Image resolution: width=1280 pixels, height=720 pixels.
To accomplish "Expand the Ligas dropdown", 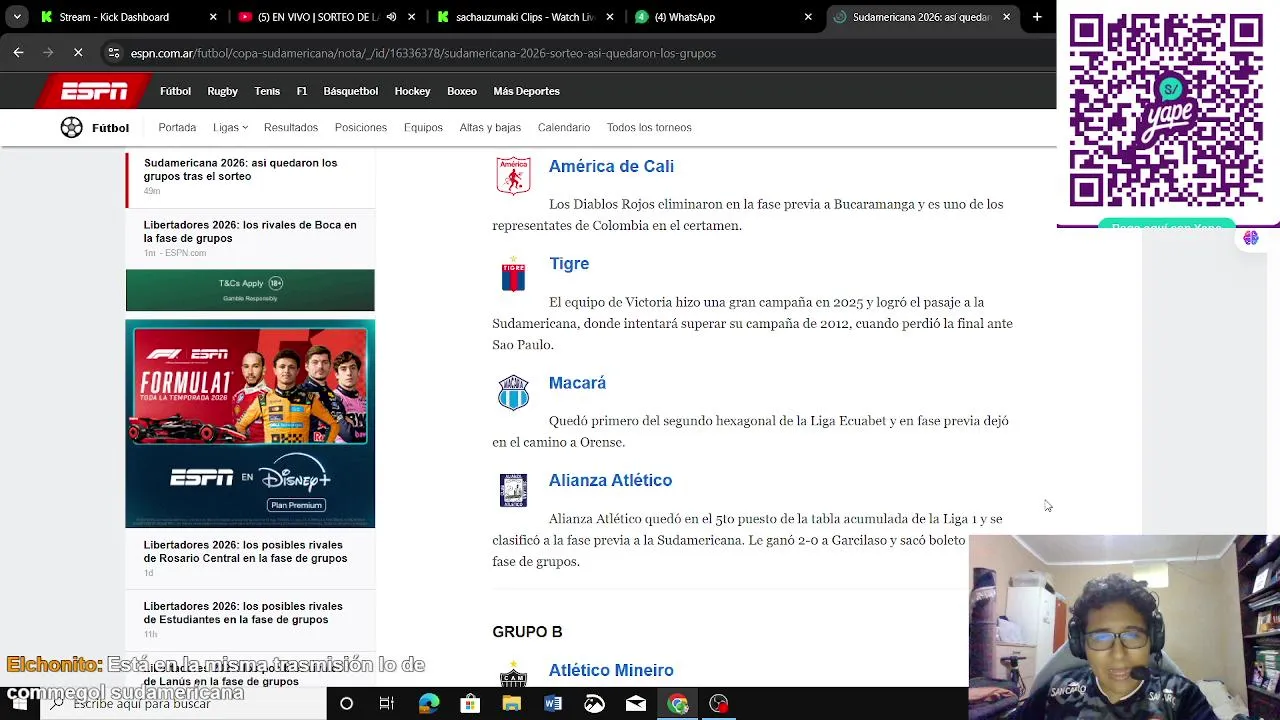I will pos(230,127).
